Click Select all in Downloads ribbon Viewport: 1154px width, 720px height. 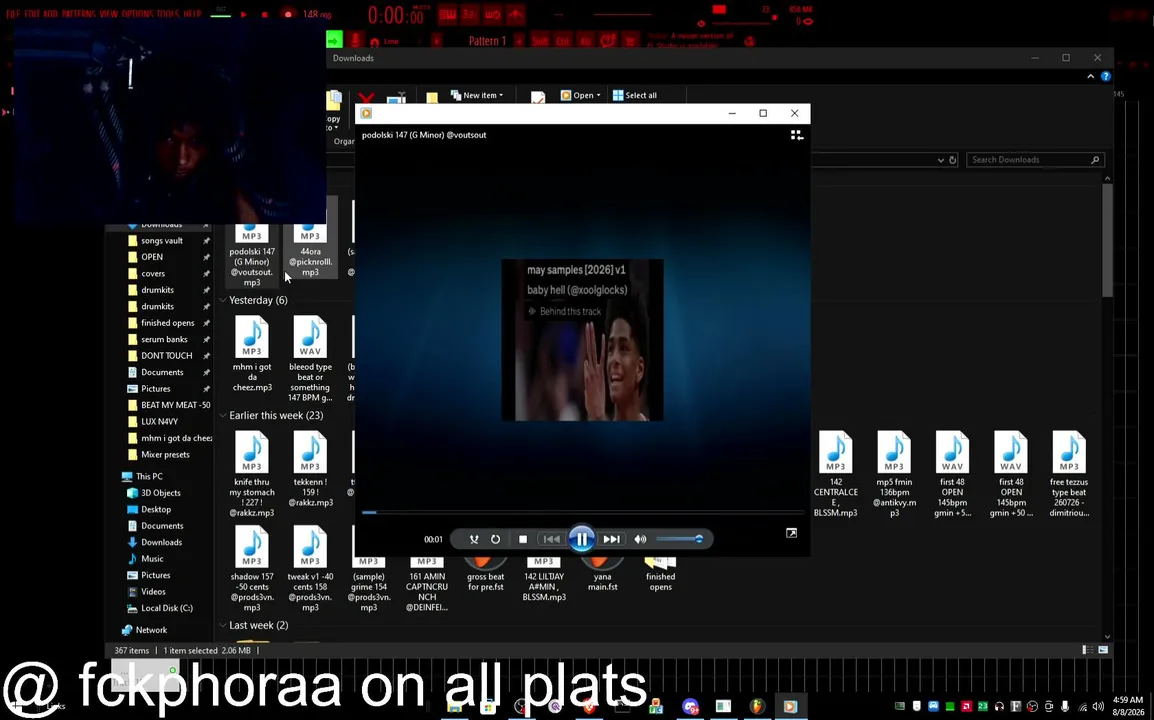point(634,95)
